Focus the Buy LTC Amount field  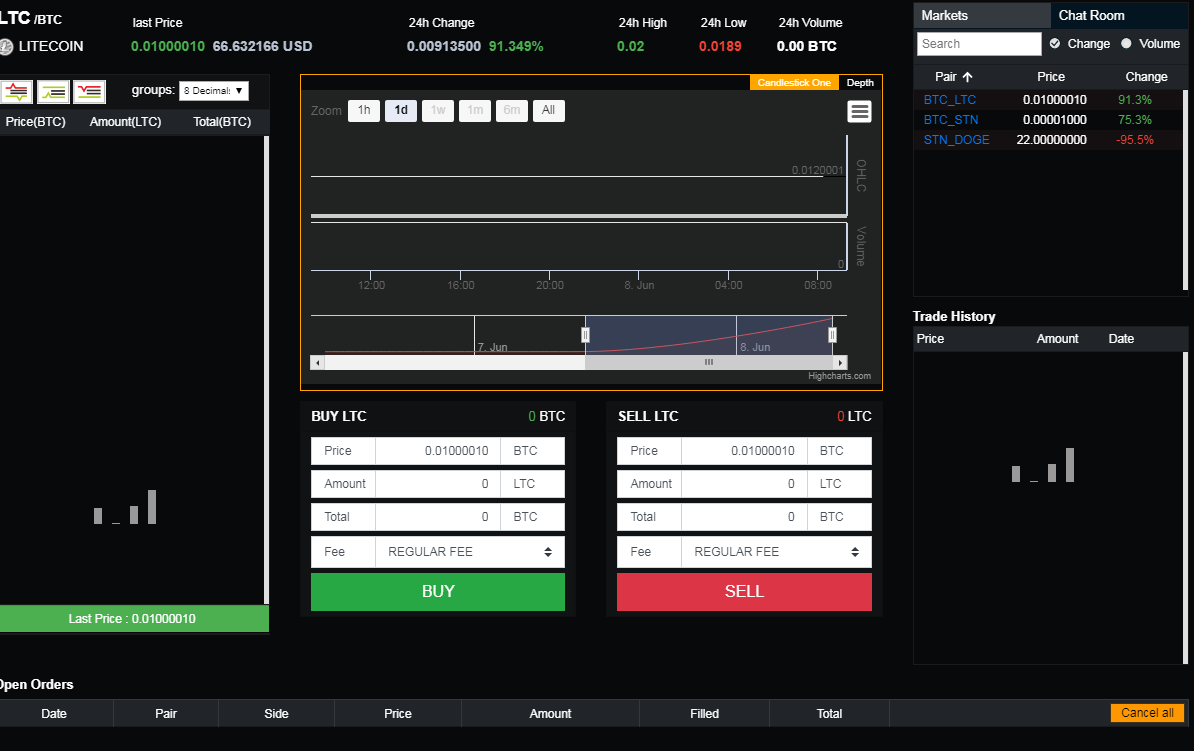tap(438, 484)
